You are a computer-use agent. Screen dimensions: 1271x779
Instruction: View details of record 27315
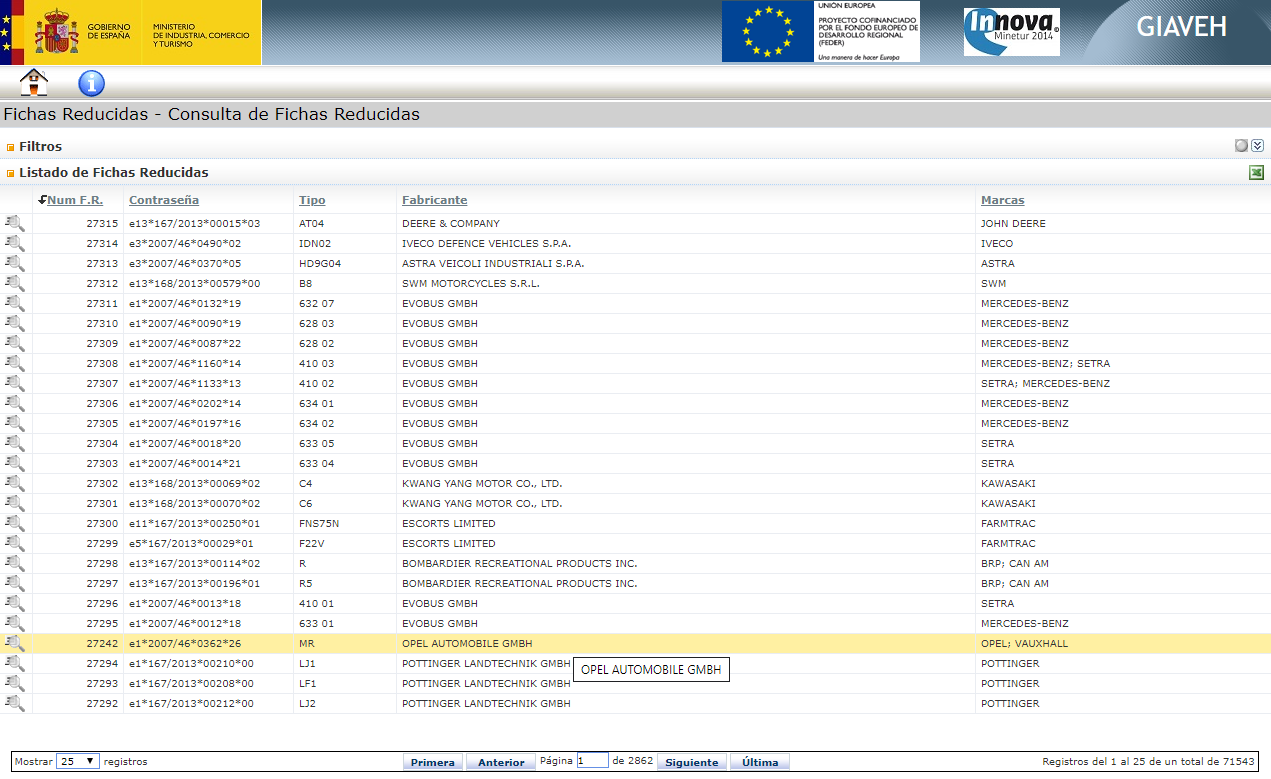(15, 224)
